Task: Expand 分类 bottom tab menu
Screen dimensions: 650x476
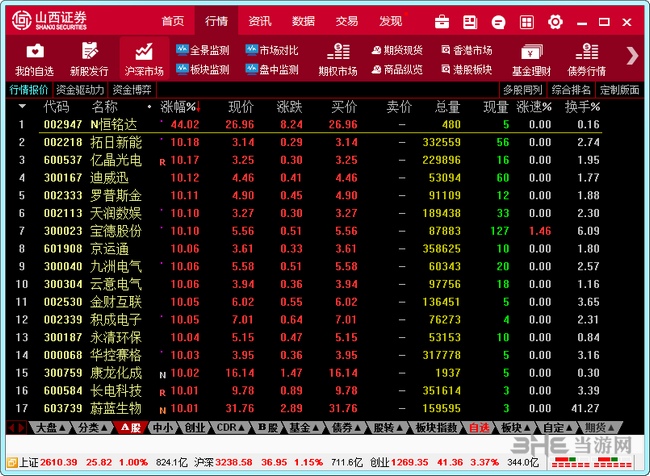Action: click(x=93, y=427)
